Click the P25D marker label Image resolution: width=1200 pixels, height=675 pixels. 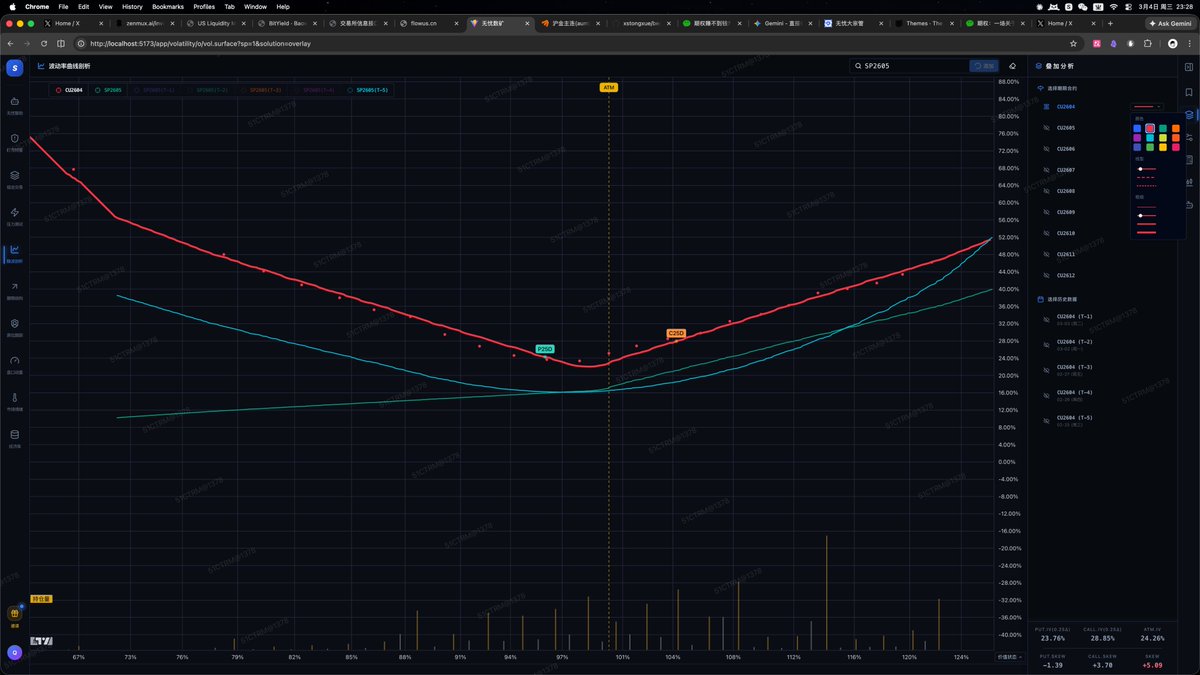click(545, 349)
